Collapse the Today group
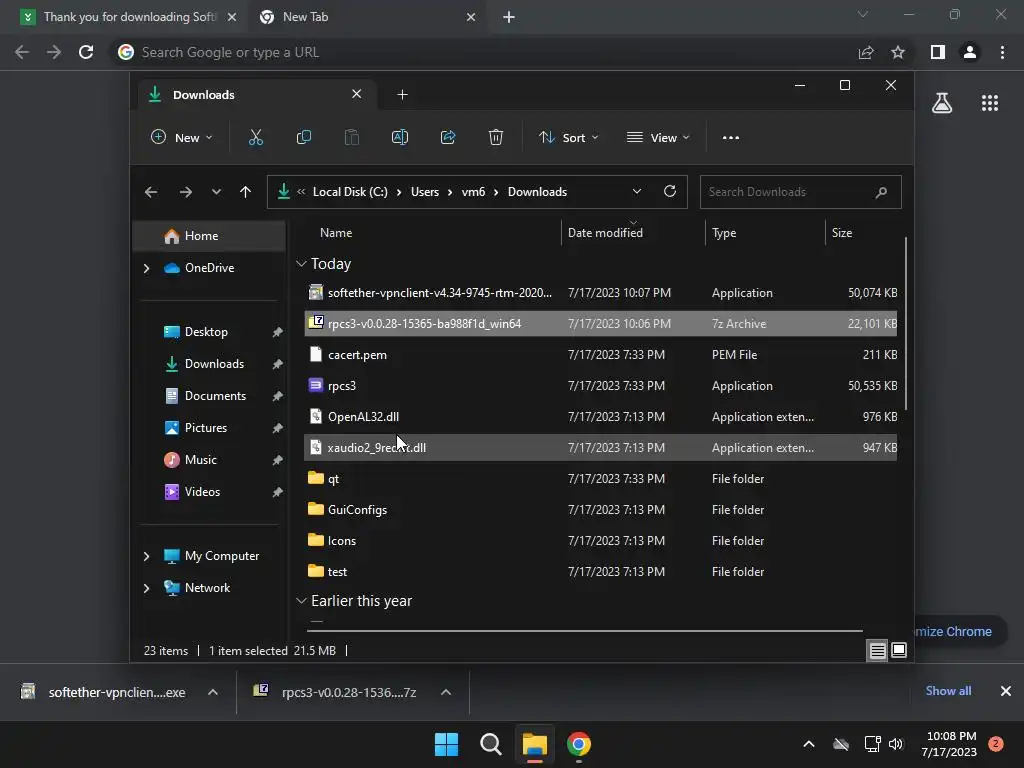 coord(301,264)
